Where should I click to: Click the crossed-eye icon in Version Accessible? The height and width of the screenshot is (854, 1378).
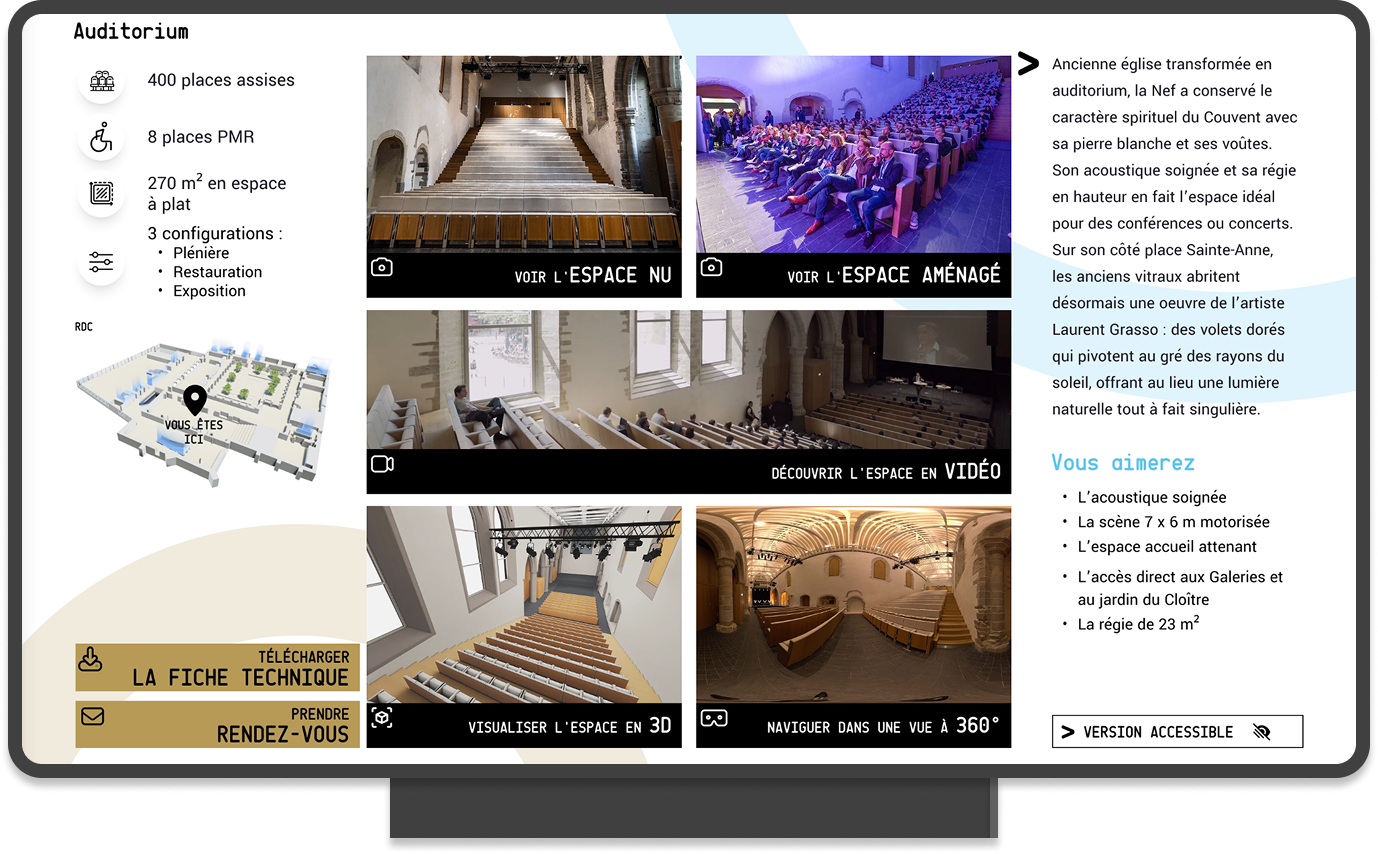click(1261, 732)
